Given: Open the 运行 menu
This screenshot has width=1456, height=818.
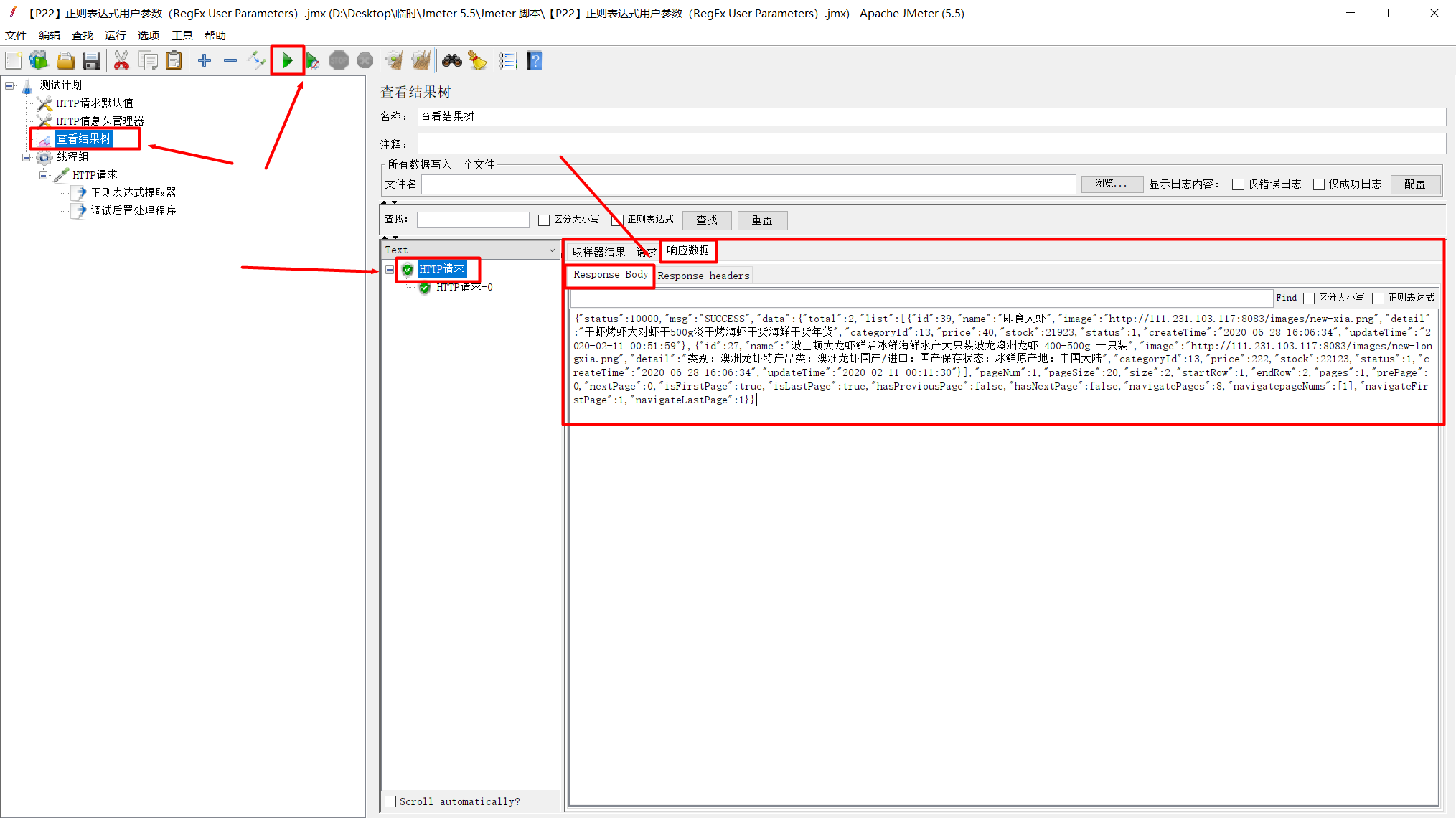Looking at the screenshot, I should 115,35.
